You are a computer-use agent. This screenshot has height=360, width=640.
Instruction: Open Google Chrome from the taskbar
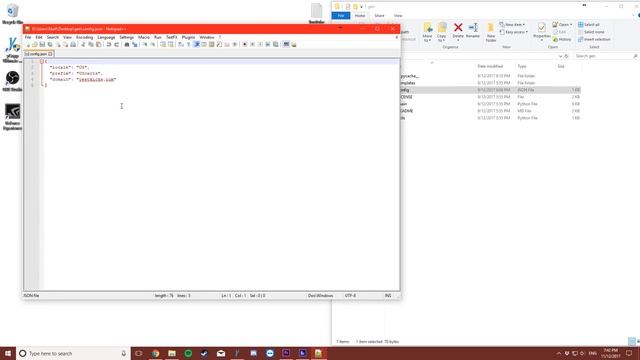156,353
